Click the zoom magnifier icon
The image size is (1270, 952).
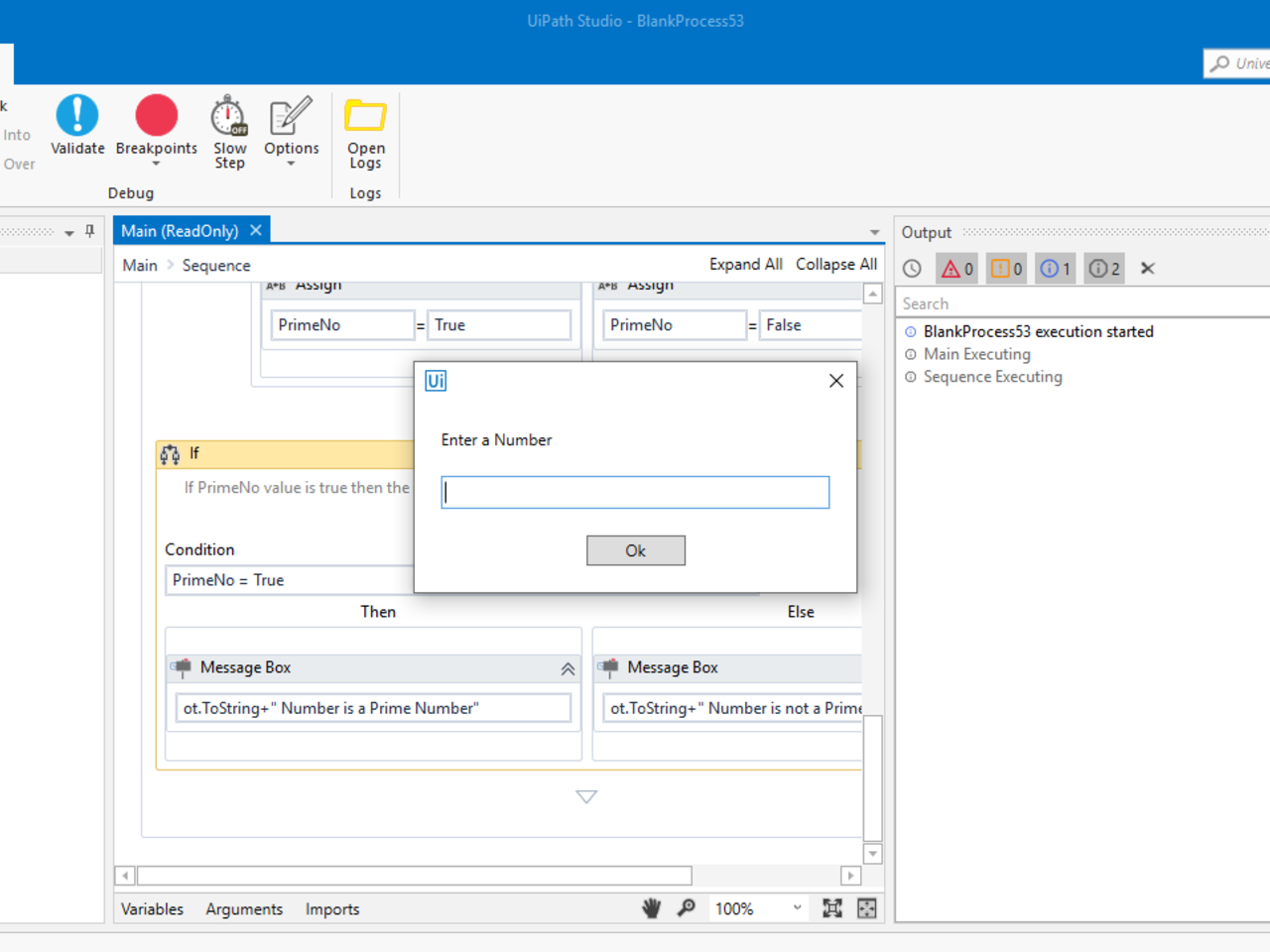686,907
